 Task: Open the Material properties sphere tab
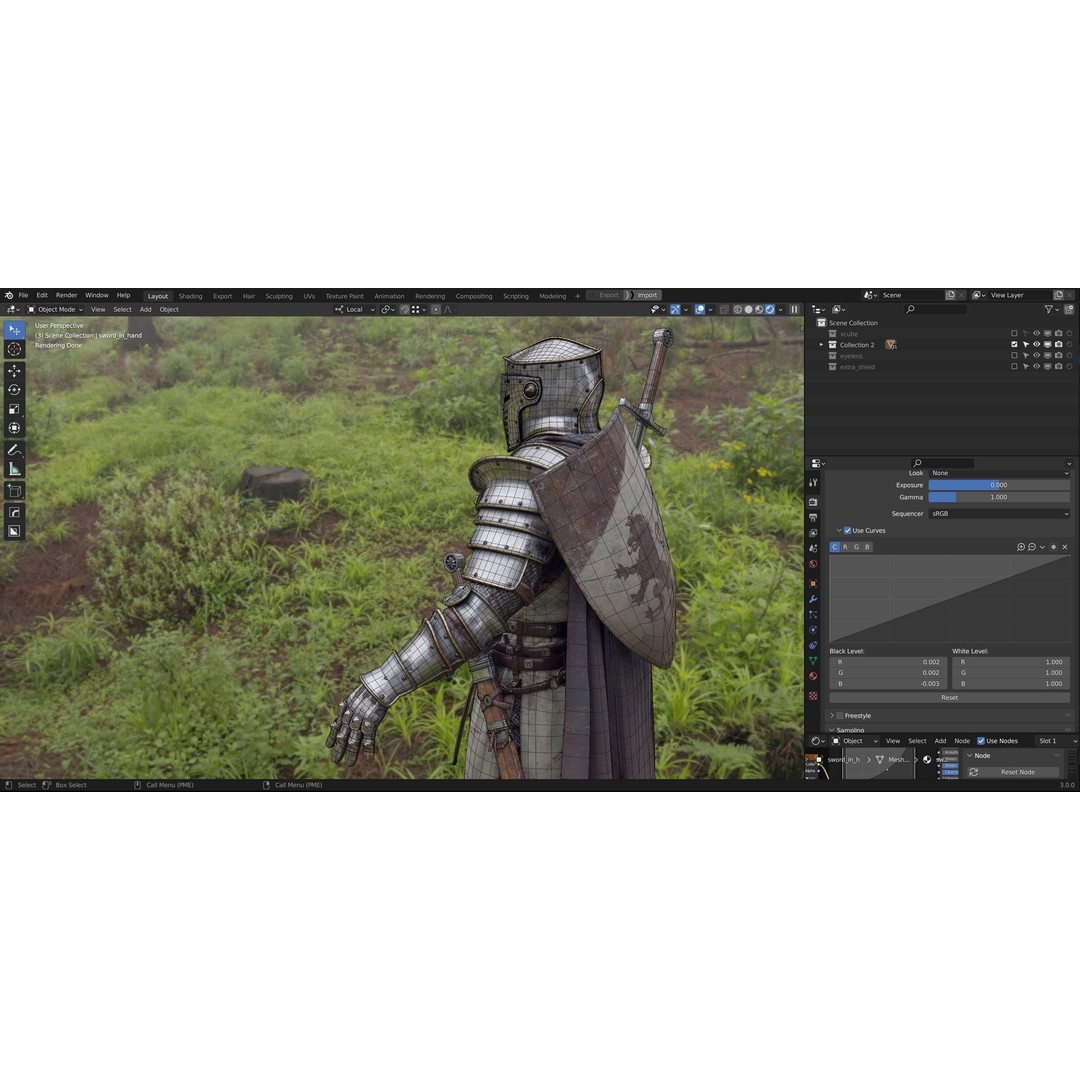[813, 676]
